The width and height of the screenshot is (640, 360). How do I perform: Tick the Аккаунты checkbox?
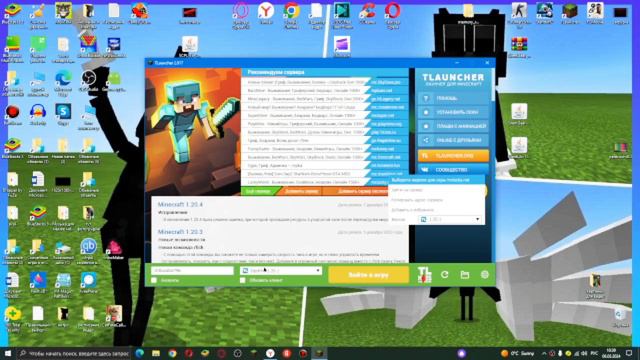[154, 280]
